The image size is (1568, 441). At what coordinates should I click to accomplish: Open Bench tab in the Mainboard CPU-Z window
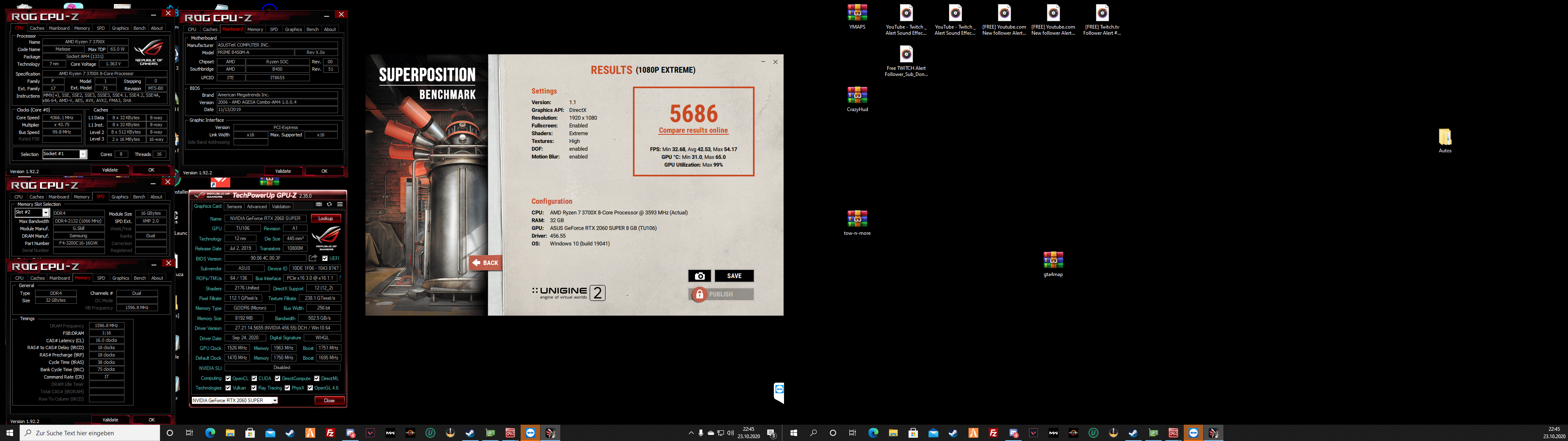click(313, 29)
